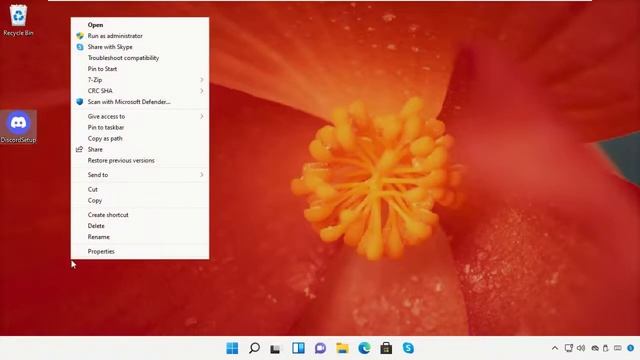Image resolution: width=640 pixels, height=360 pixels.
Task: Select the DiscordSetup desktop icon
Action: coord(18,127)
